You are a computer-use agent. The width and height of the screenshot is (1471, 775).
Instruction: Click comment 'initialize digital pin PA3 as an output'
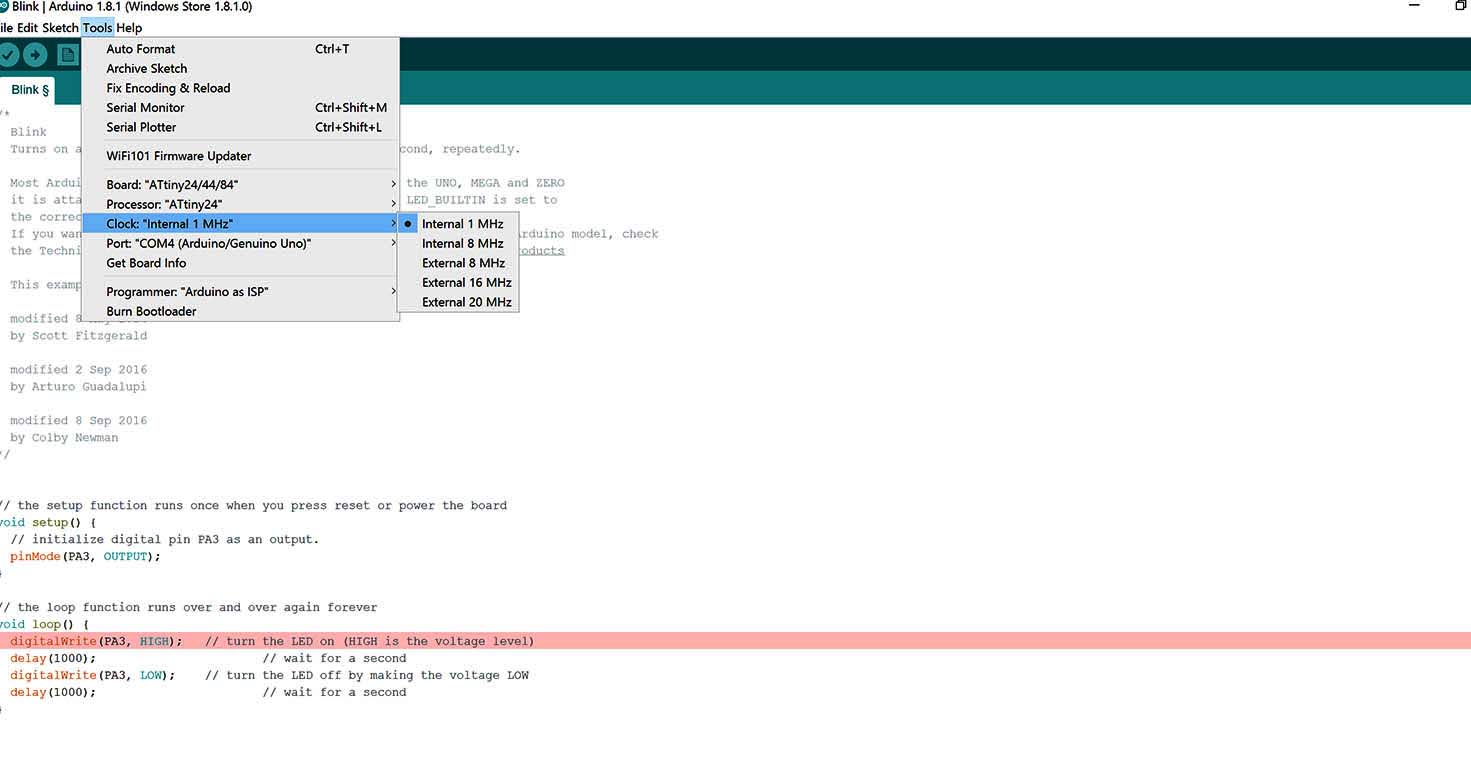165,539
